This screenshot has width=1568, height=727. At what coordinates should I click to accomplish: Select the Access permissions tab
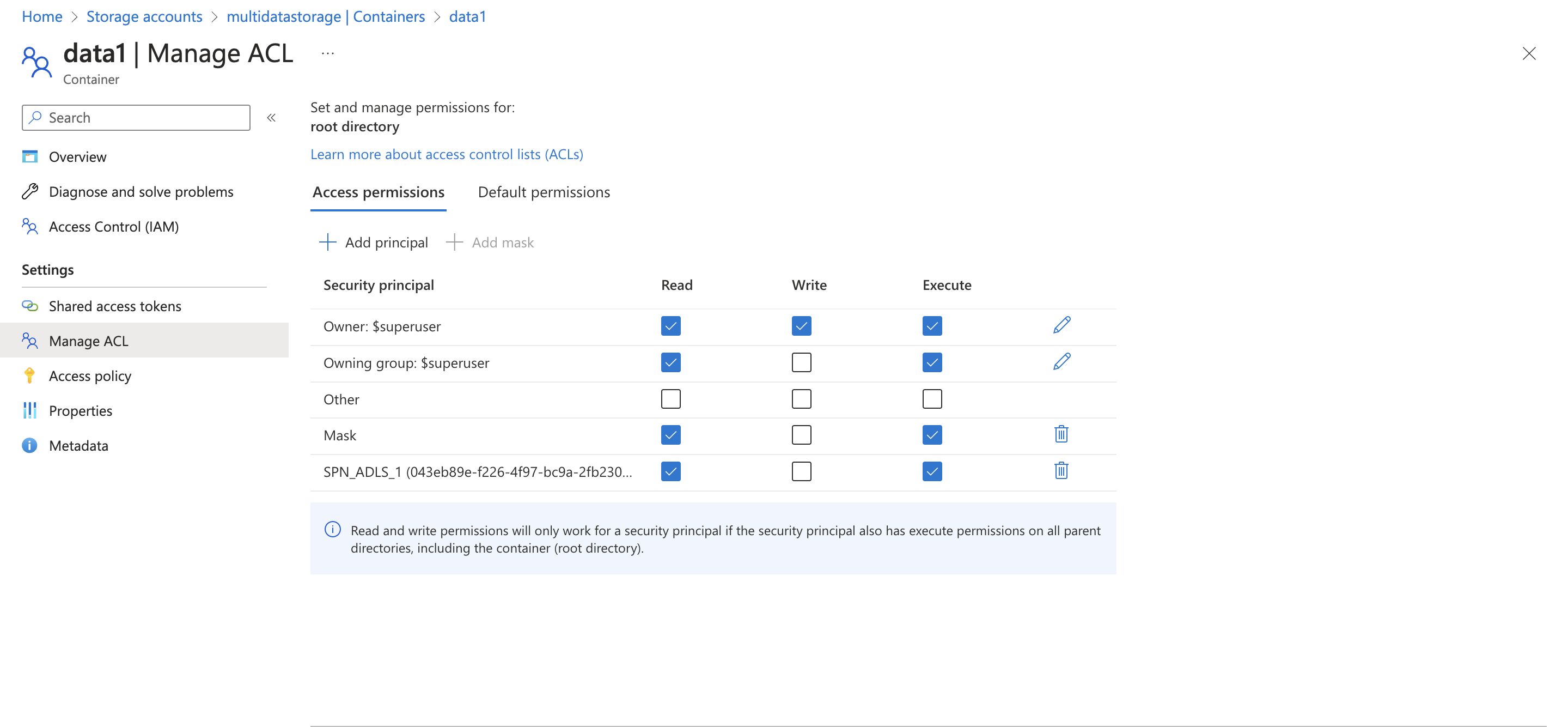(378, 192)
